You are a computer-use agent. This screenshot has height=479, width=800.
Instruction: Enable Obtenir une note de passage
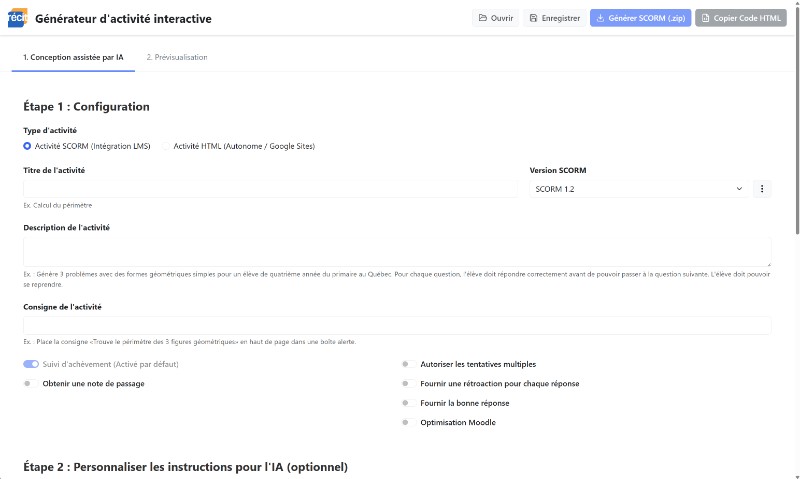31,384
